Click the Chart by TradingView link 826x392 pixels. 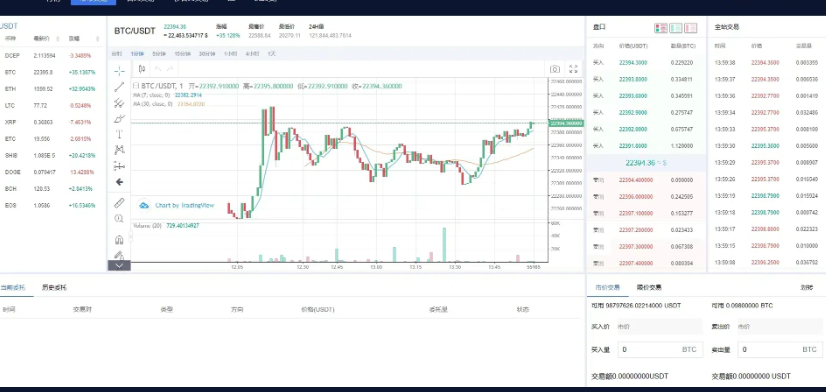pos(176,205)
